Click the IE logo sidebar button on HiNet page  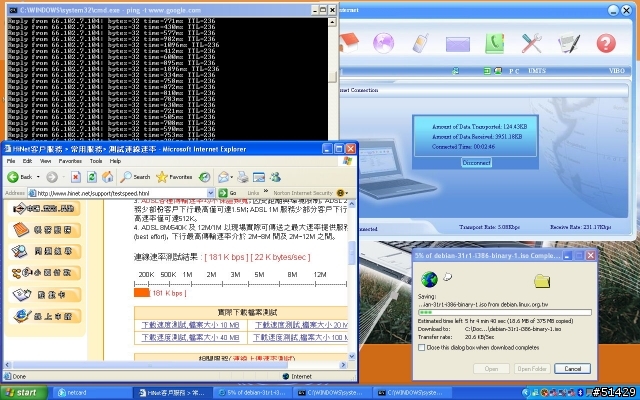44,316
